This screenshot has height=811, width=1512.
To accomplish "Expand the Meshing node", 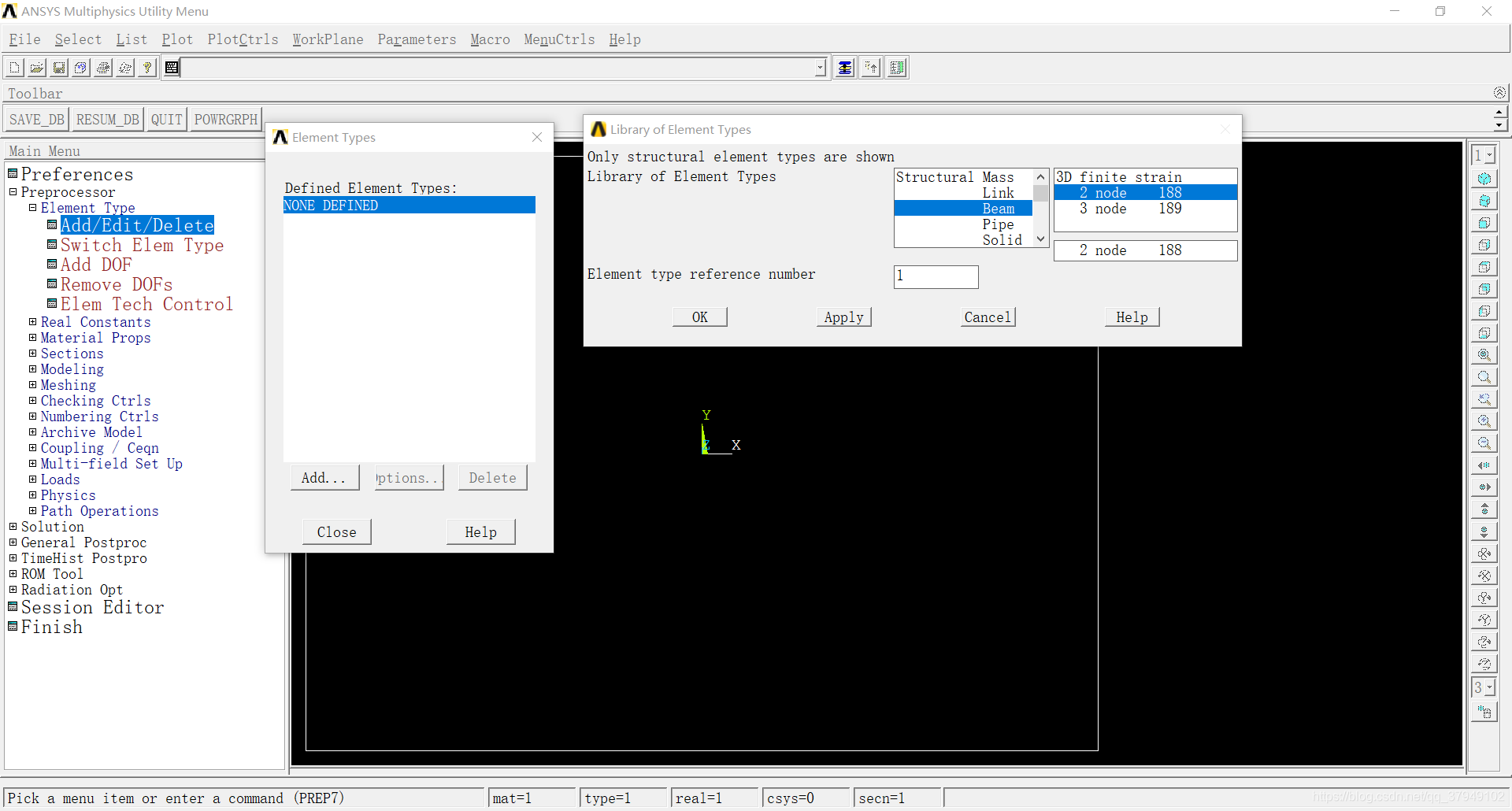I will (x=32, y=385).
